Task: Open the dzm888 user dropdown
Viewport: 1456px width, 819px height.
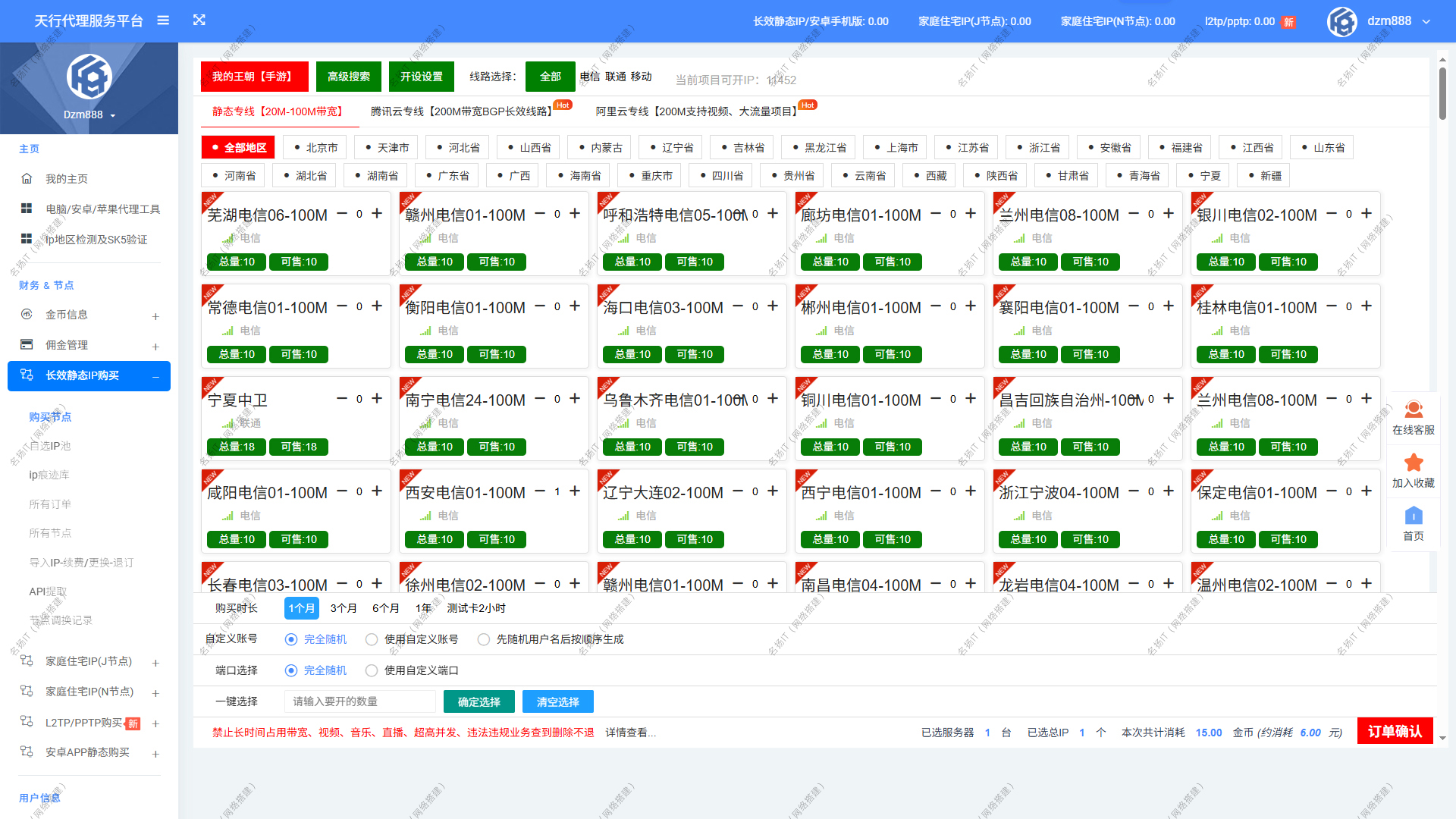Action: [1392, 21]
